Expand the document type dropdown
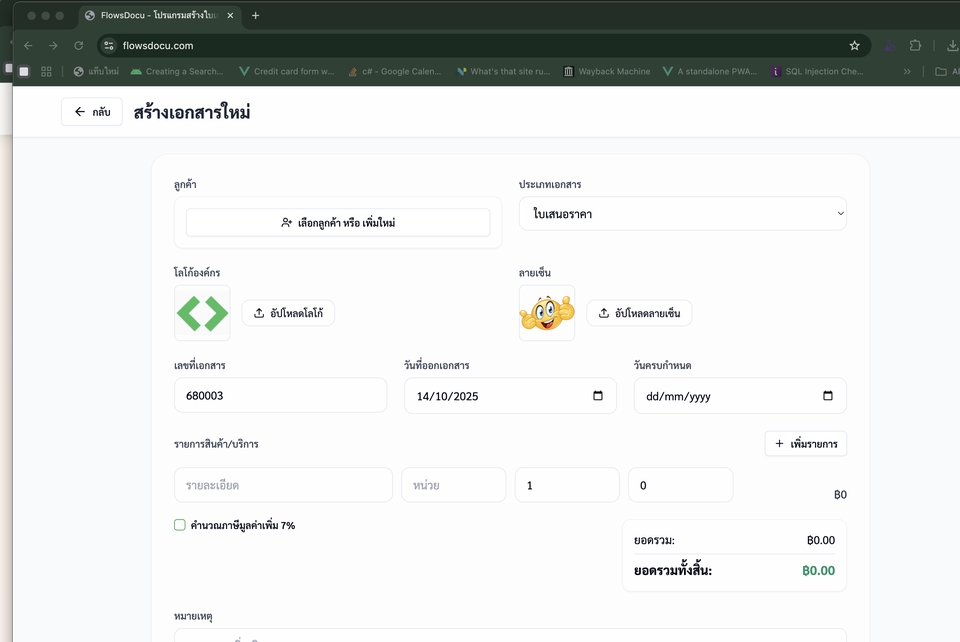This screenshot has width=960, height=642. [682, 214]
